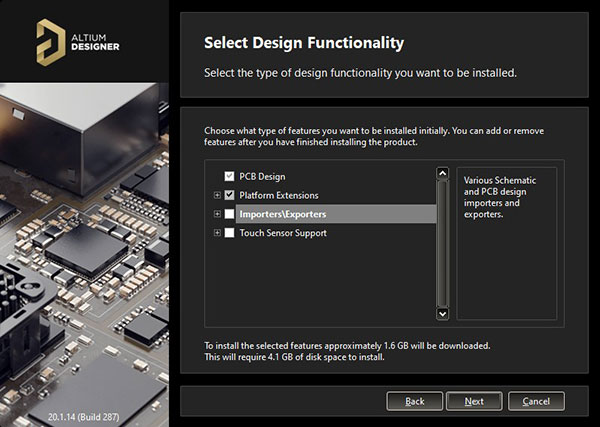Check the Touch Sensor Support checkbox

click(x=229, y=233)
